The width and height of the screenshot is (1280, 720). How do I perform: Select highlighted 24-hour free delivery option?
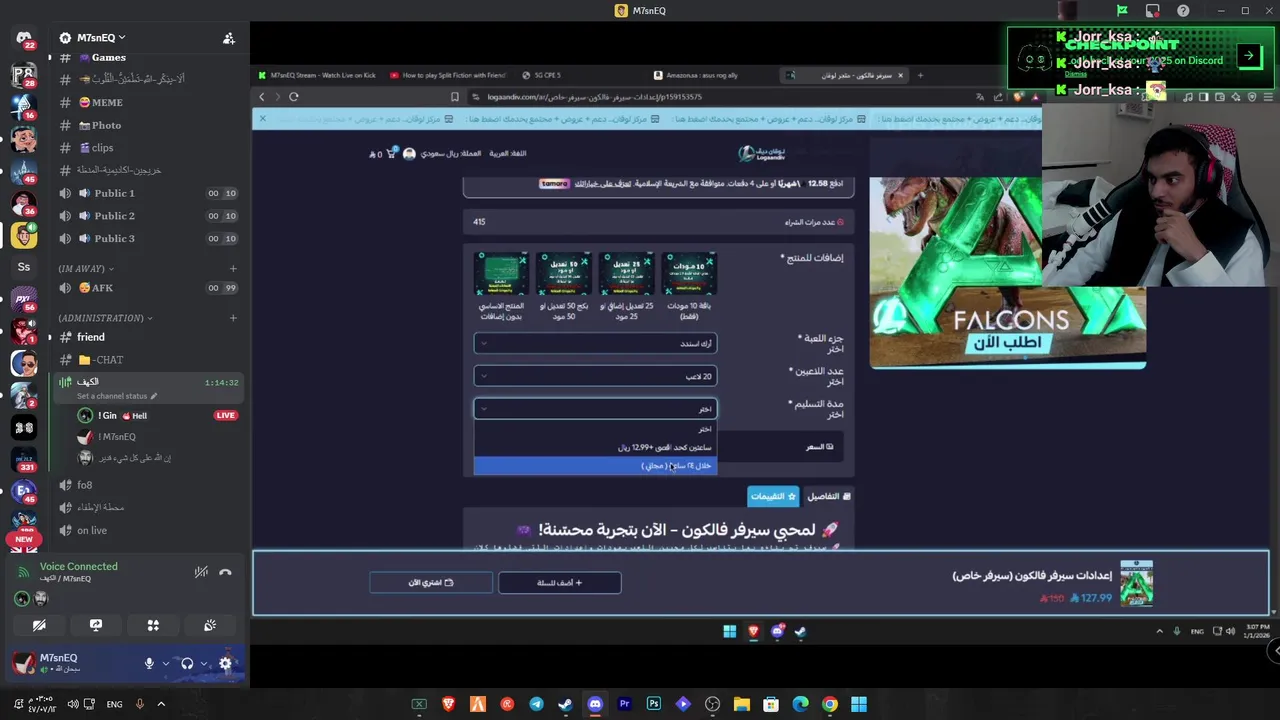point(595,466)
